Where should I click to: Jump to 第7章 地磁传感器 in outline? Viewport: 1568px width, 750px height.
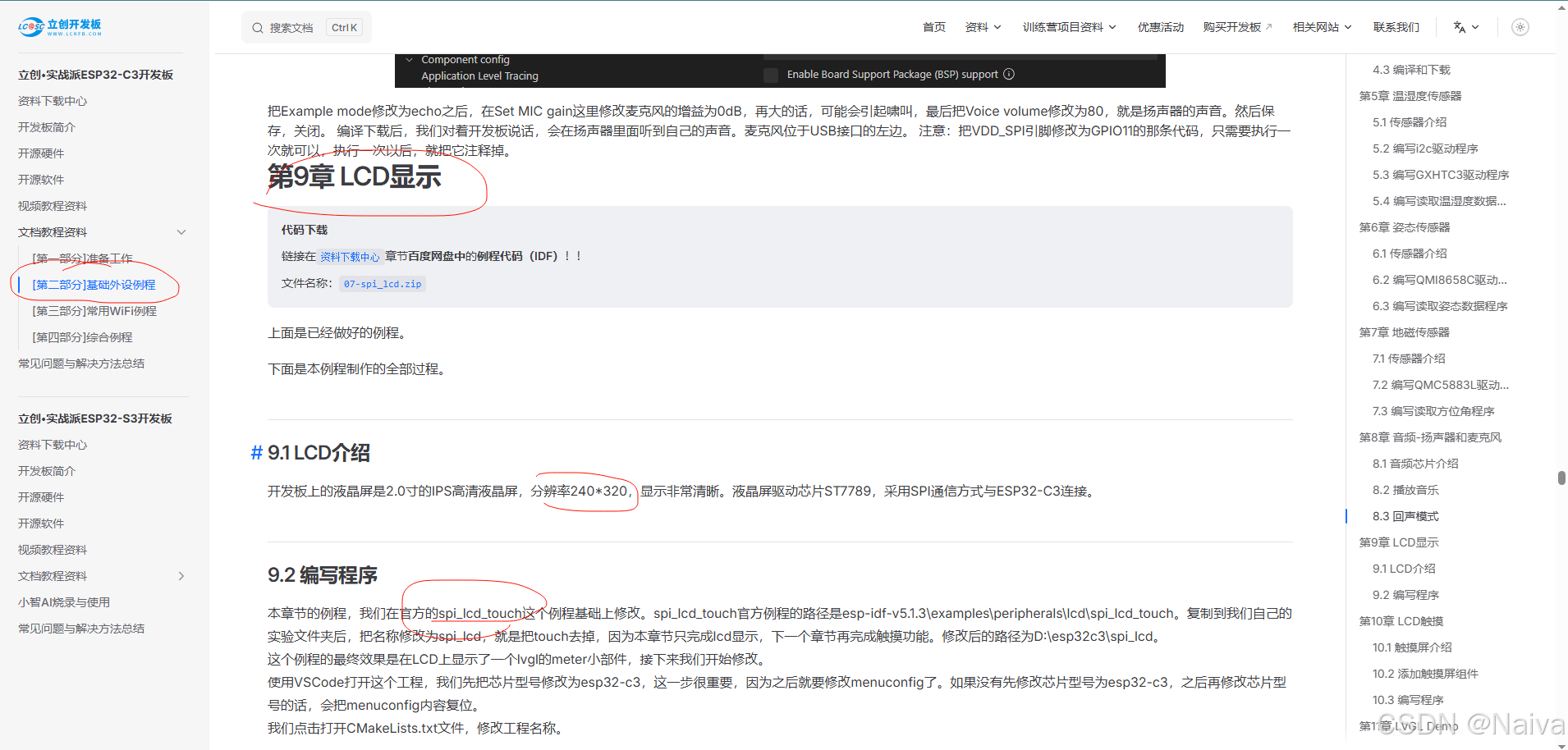pyautogui.click(x=1405, y=332)
